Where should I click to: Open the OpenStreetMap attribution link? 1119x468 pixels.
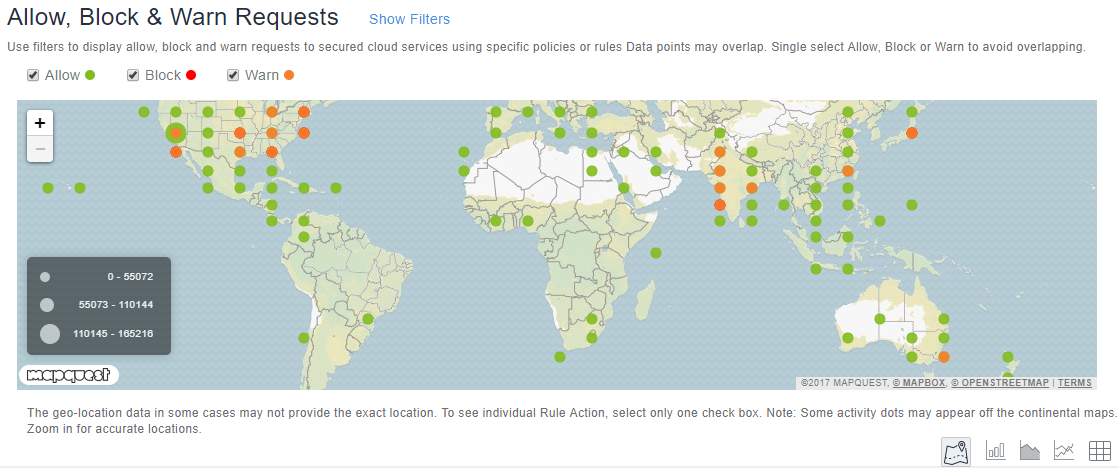pyautogui.click(x=1000, y=383)
